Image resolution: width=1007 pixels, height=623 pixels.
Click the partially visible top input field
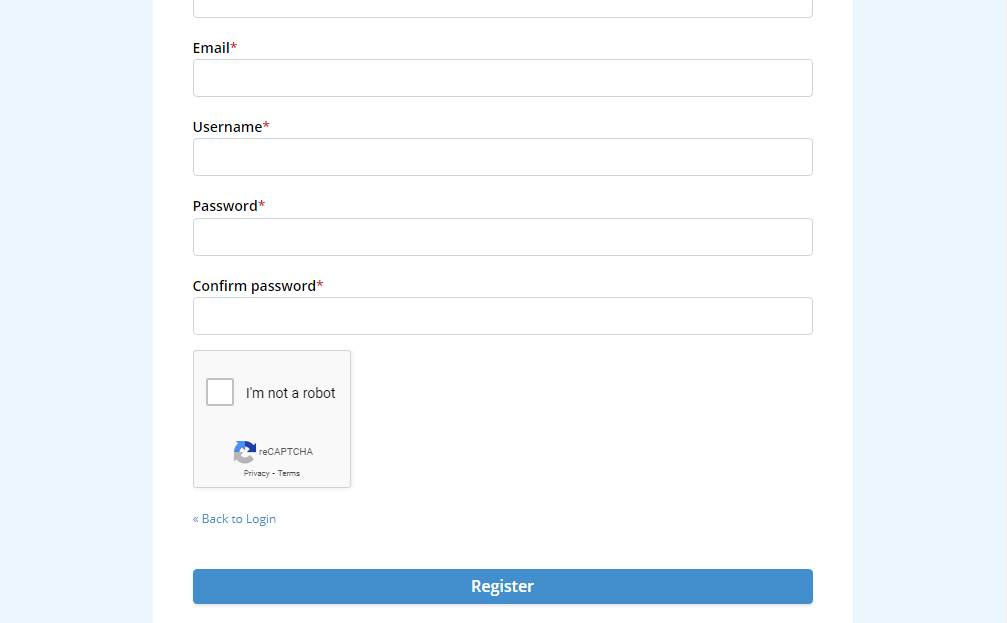pos(502,9)
